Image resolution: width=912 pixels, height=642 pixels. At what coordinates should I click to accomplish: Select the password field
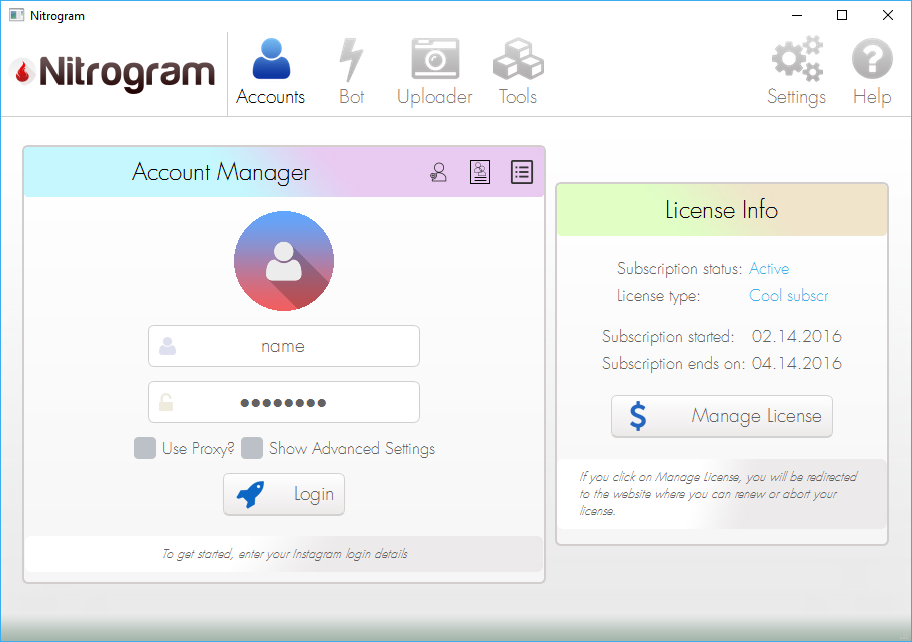click(x=284, y=402)
